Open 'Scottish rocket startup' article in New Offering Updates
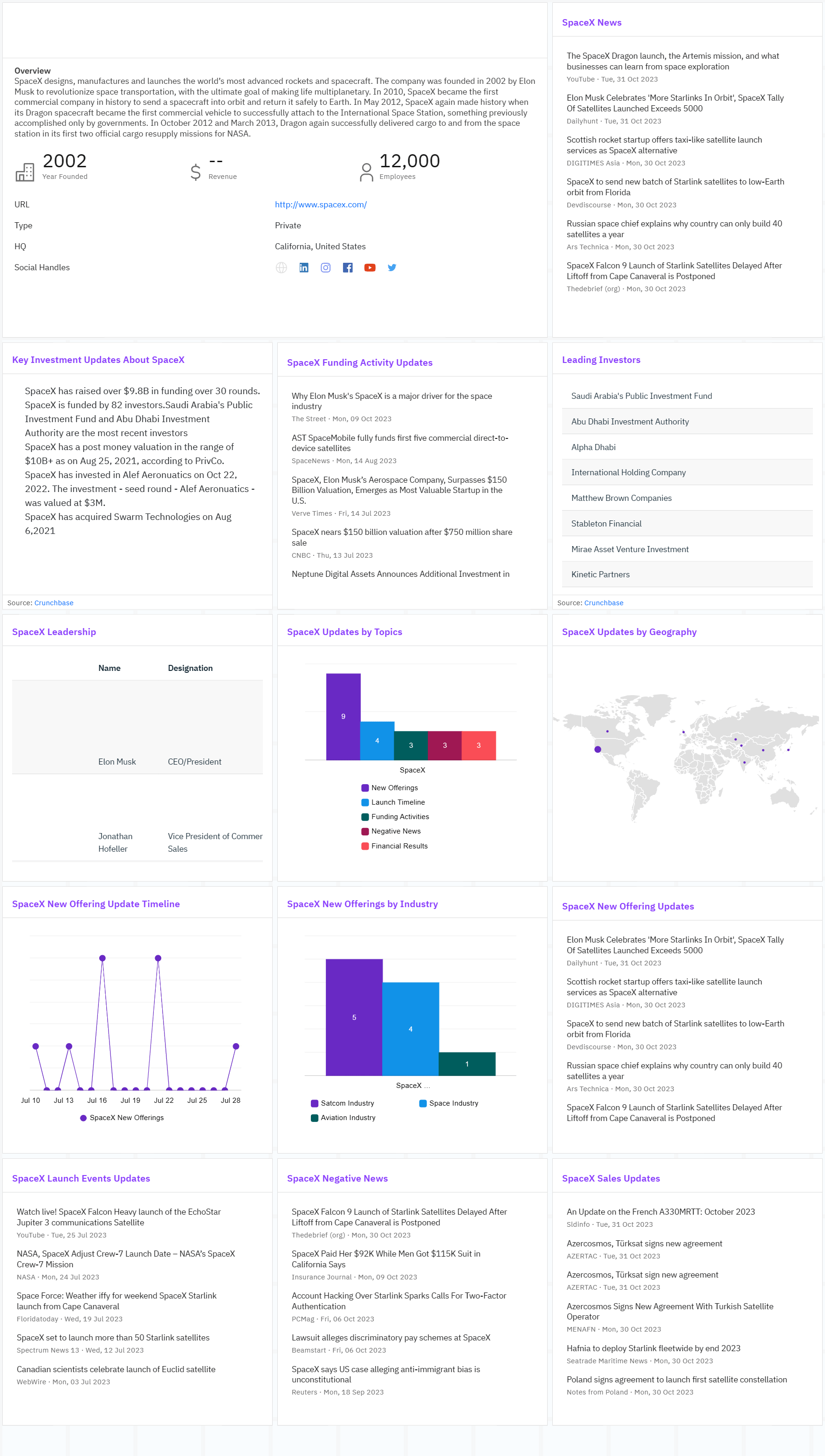 (664, 987)
